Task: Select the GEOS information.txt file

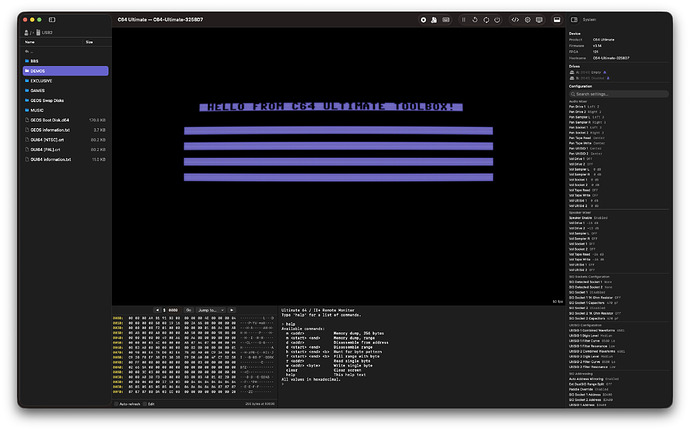Action: pos(66,130)
